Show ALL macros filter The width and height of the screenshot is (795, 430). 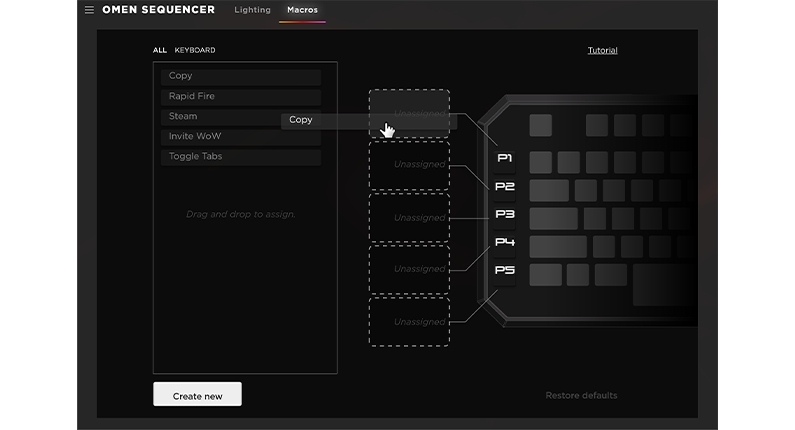click(160, 50)
